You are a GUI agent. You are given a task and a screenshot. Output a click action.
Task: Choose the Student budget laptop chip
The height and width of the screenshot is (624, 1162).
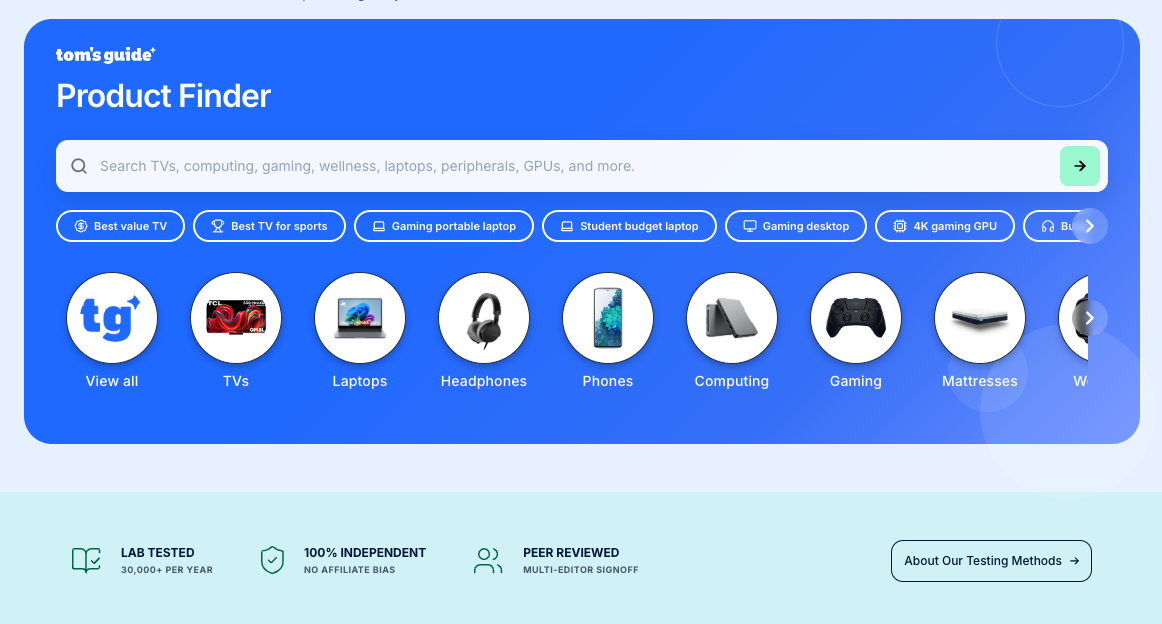point(629,226)
